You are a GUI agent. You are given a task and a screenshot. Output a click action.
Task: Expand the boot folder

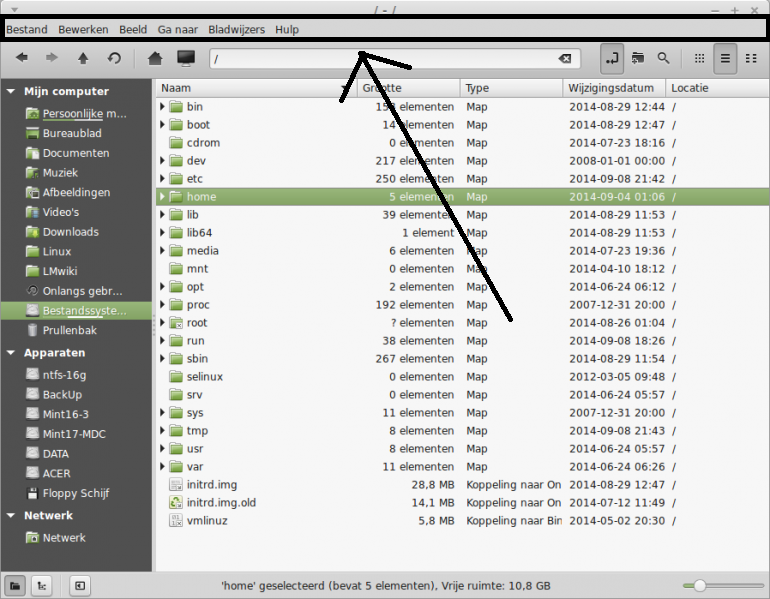(162, 125)
